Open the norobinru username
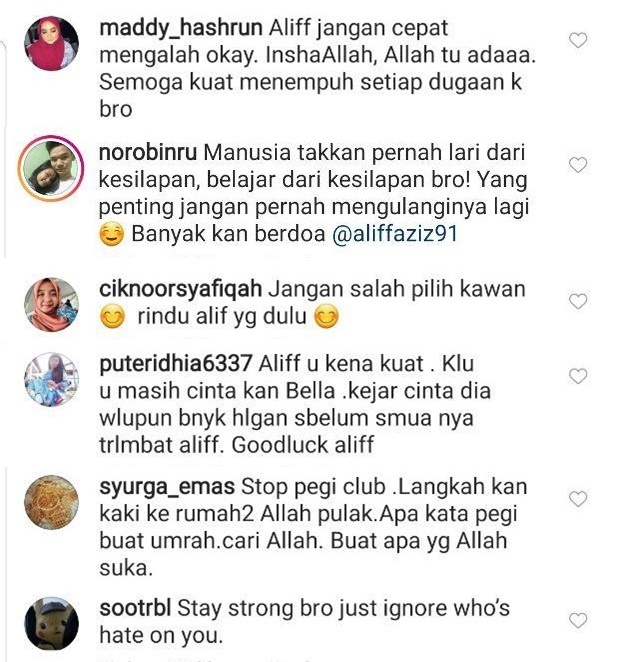Screen dimensions: 621x662 point(148,152)
